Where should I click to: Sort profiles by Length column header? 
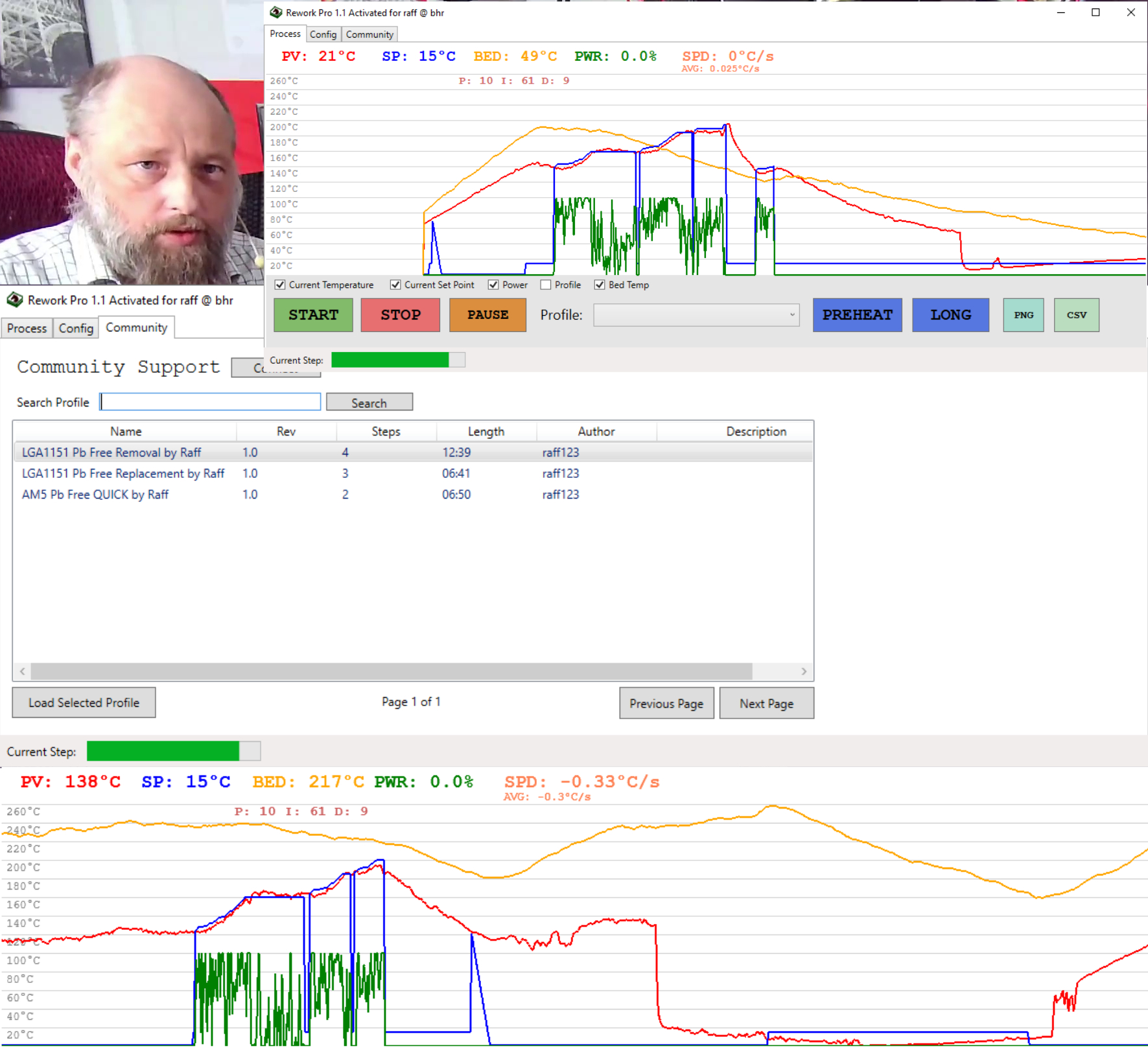tap(486, 431)
